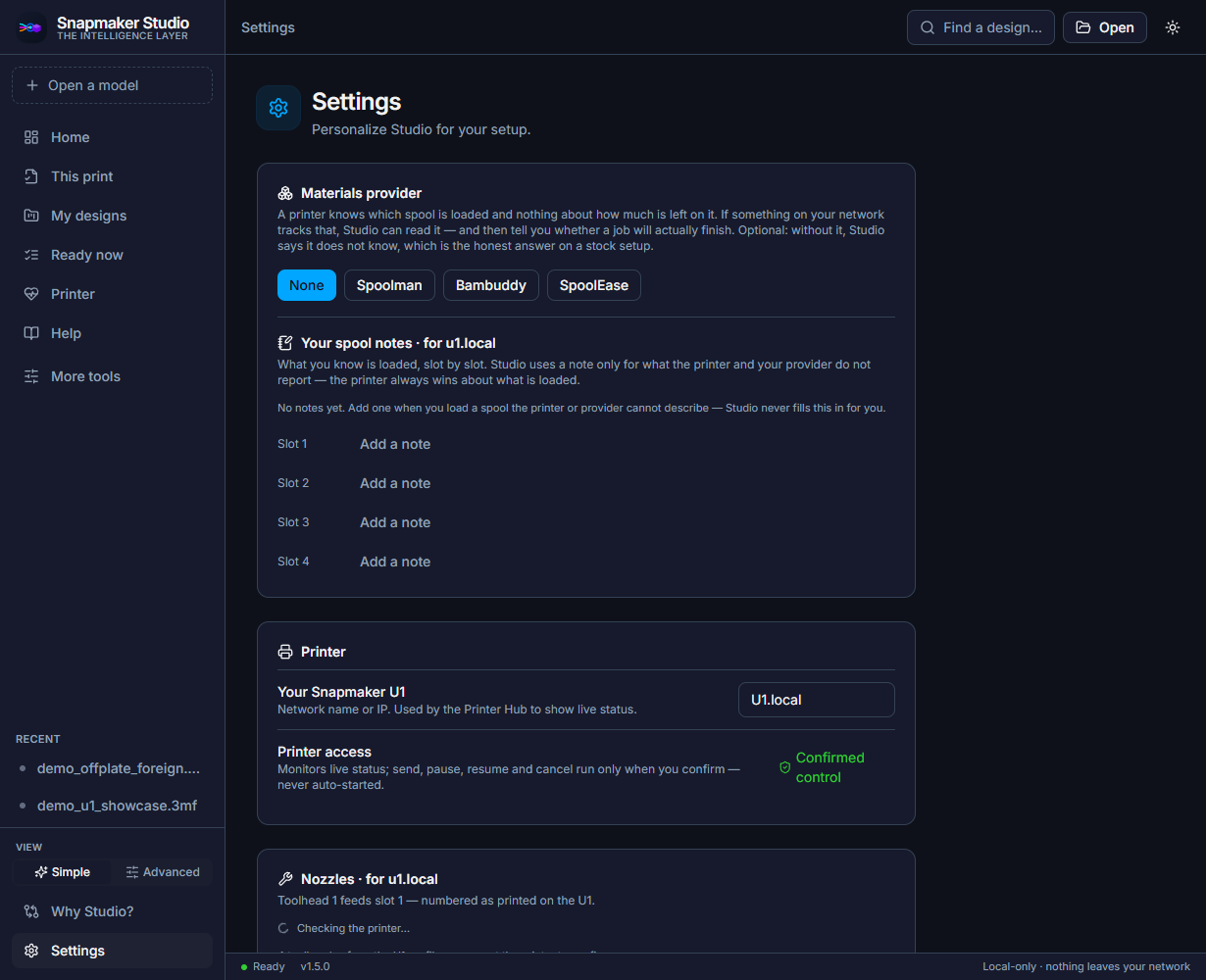Click the printer icon in Printer section
Viewport: 1206px width, 980px height.
point(285,652)
